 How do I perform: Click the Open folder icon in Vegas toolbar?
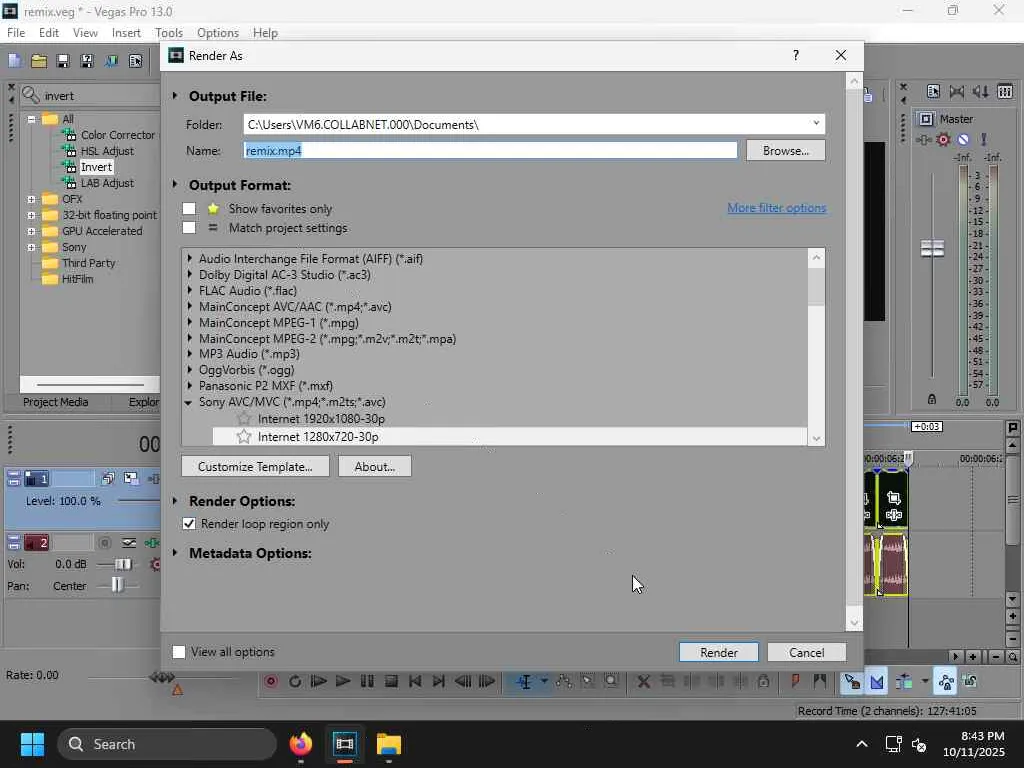coord(39,61)
